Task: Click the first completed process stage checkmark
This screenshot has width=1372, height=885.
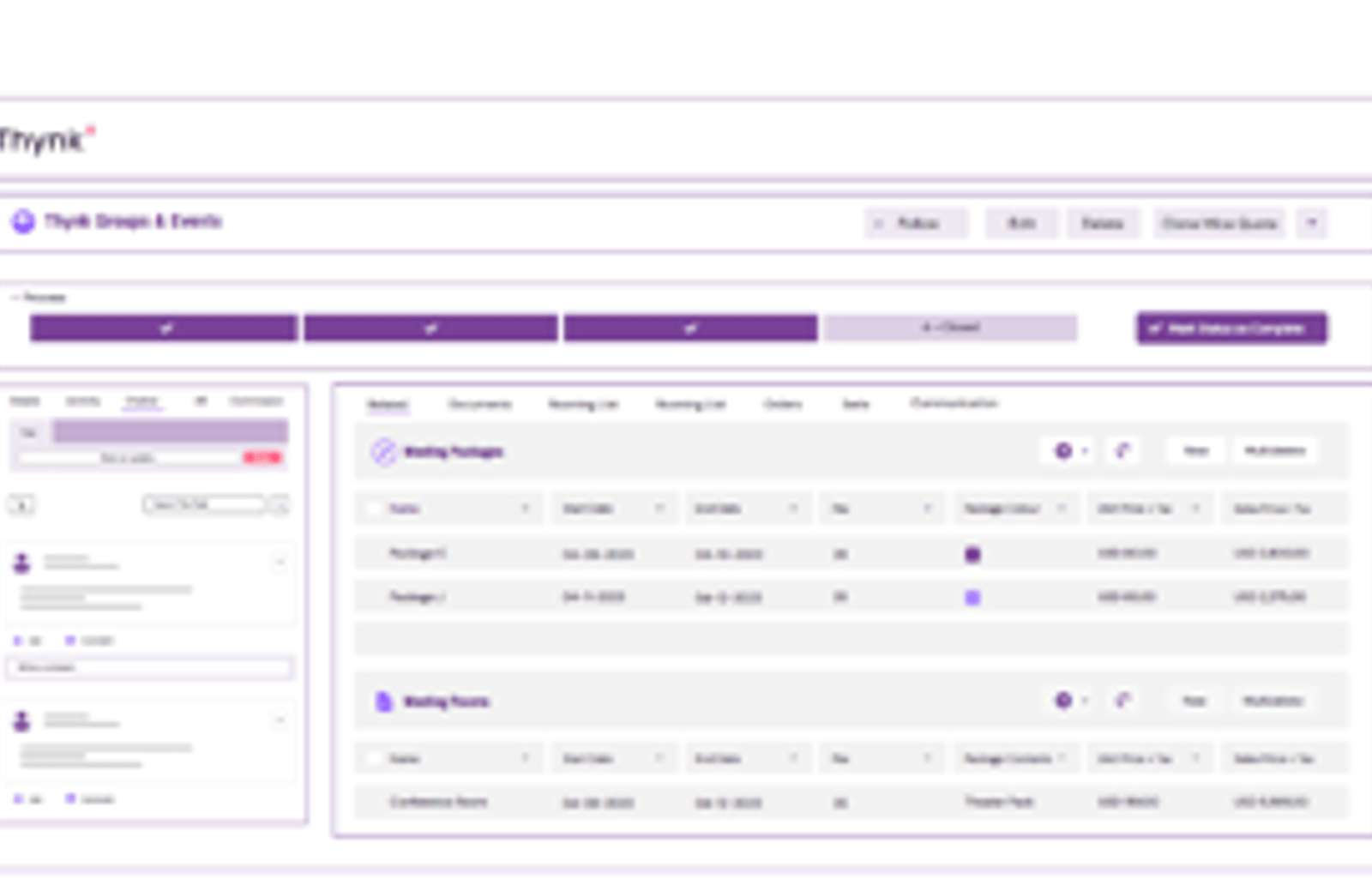Action: [165, 328]
